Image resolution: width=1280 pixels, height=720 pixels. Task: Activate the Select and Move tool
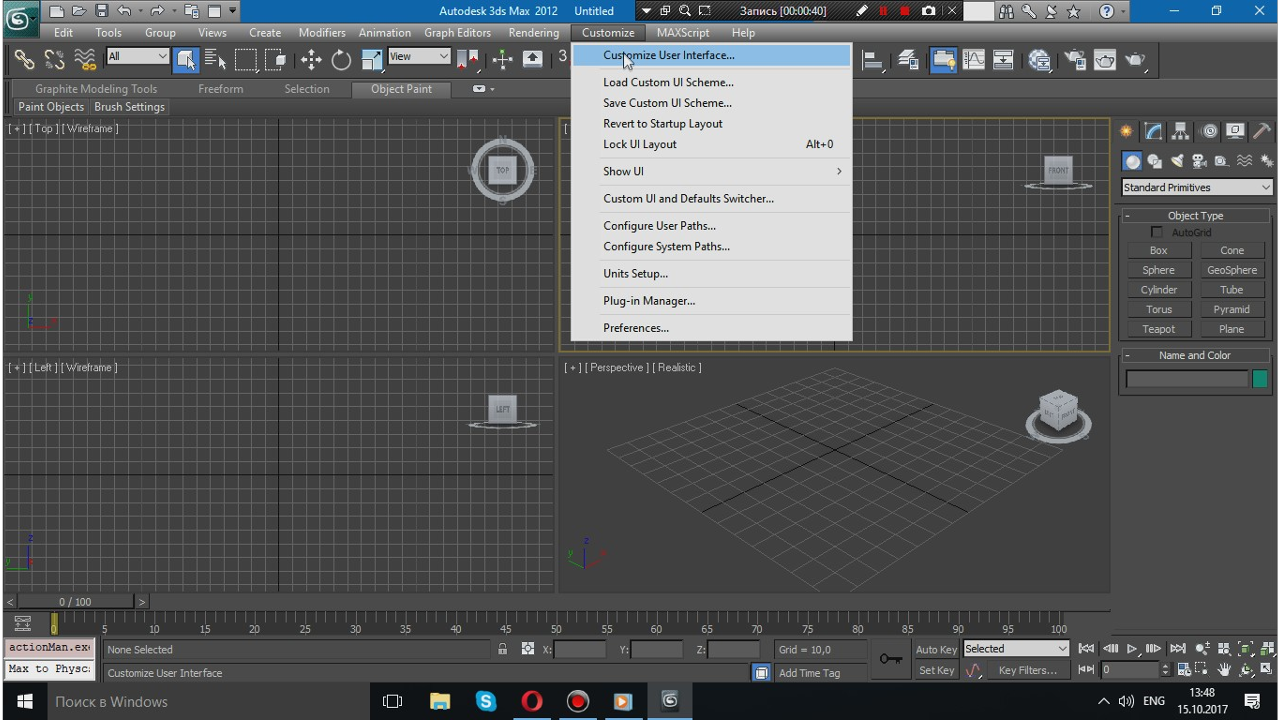[x=311, y=60]
